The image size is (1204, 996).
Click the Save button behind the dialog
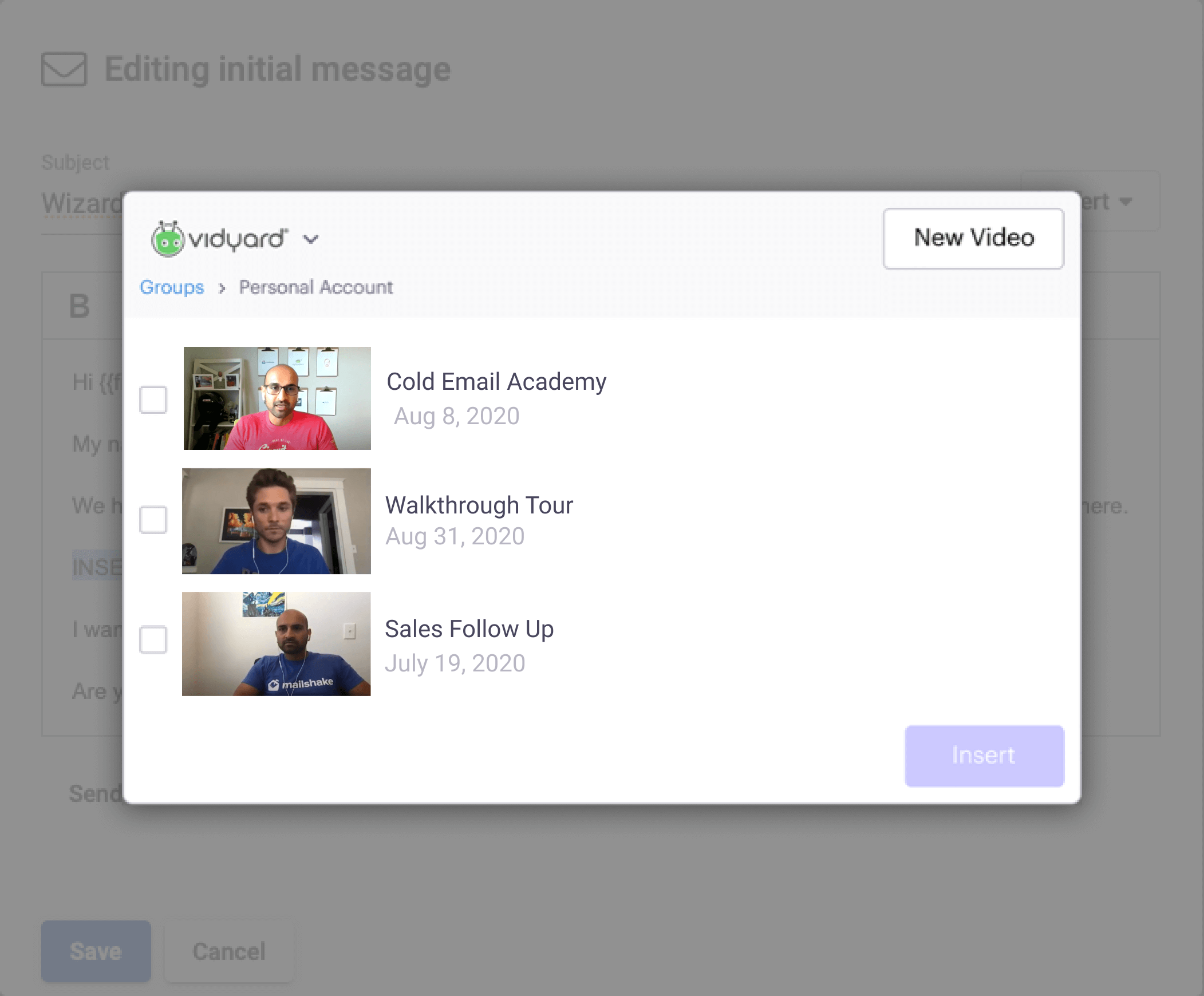96,951
